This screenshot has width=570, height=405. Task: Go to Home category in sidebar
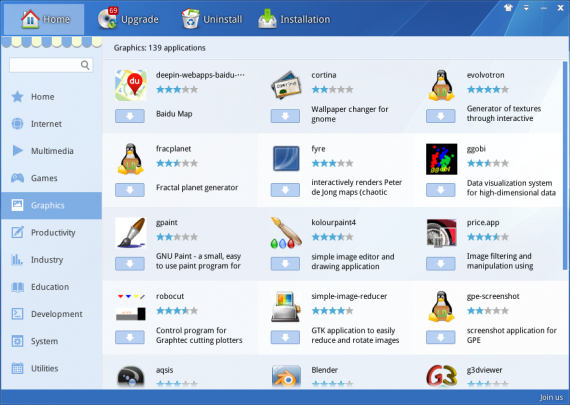tap(51, 97)
